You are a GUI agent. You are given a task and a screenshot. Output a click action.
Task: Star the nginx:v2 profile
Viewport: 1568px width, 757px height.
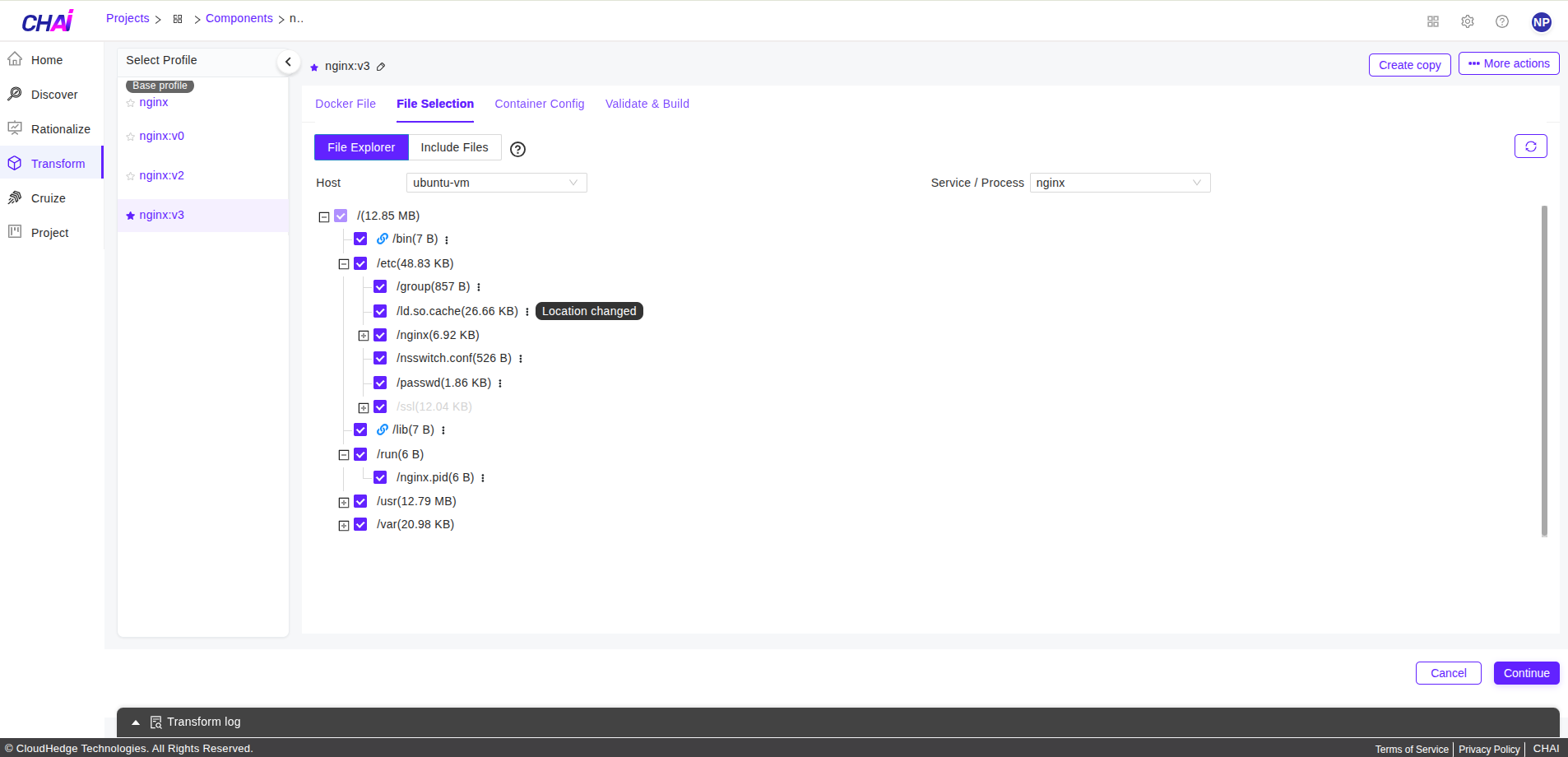click(131, 176)
